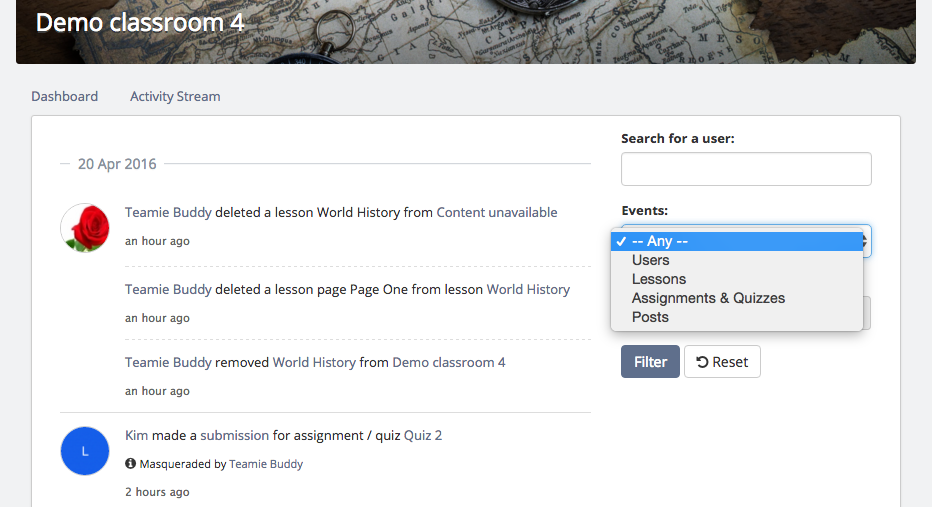This screenshot has width=932, height=507.
Task: Open the submission link
Action: point(234,436)
